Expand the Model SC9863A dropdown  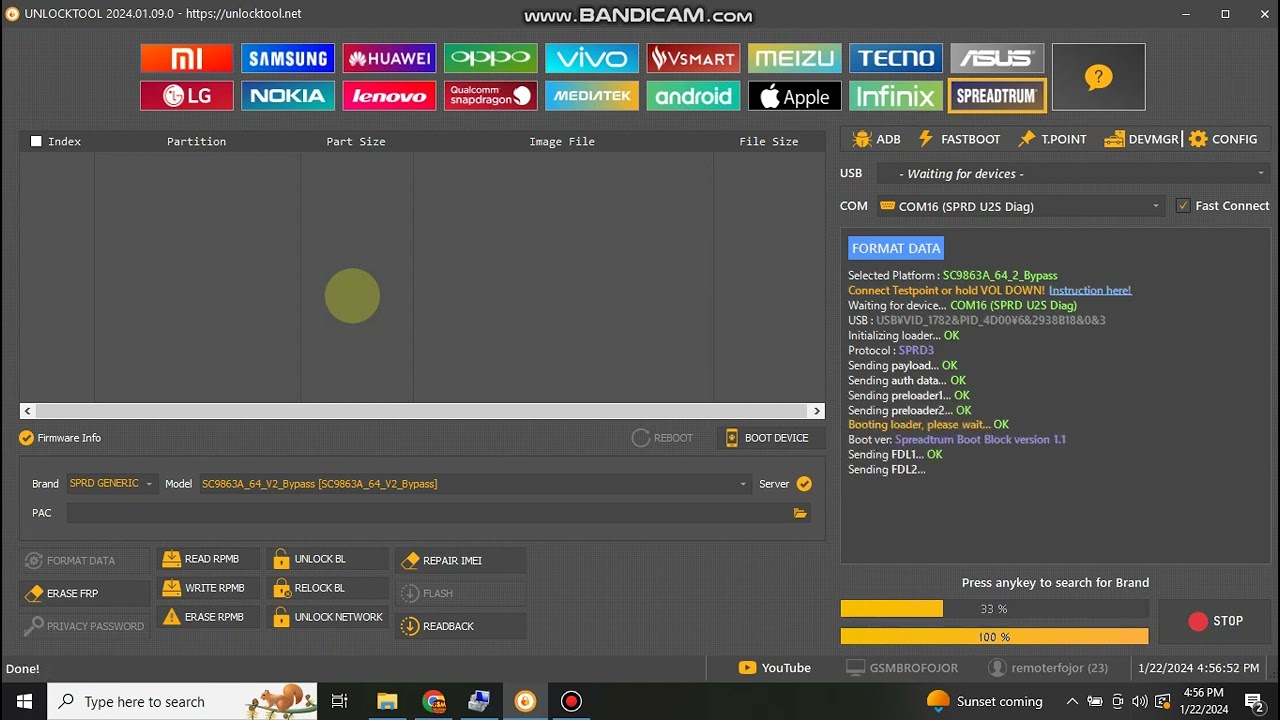tap(475, 484)
